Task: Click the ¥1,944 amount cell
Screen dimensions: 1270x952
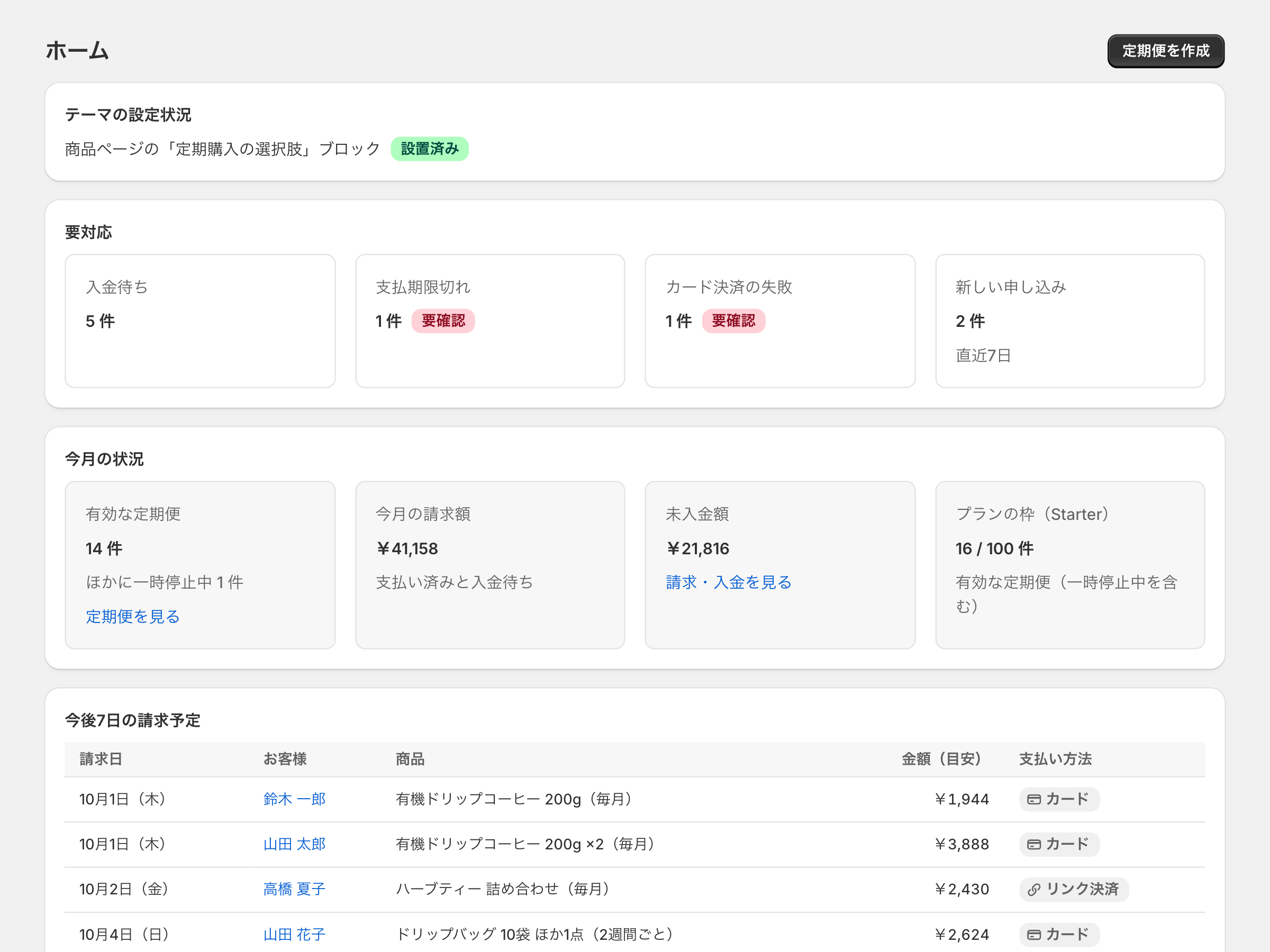Action: tap(961, 799)
